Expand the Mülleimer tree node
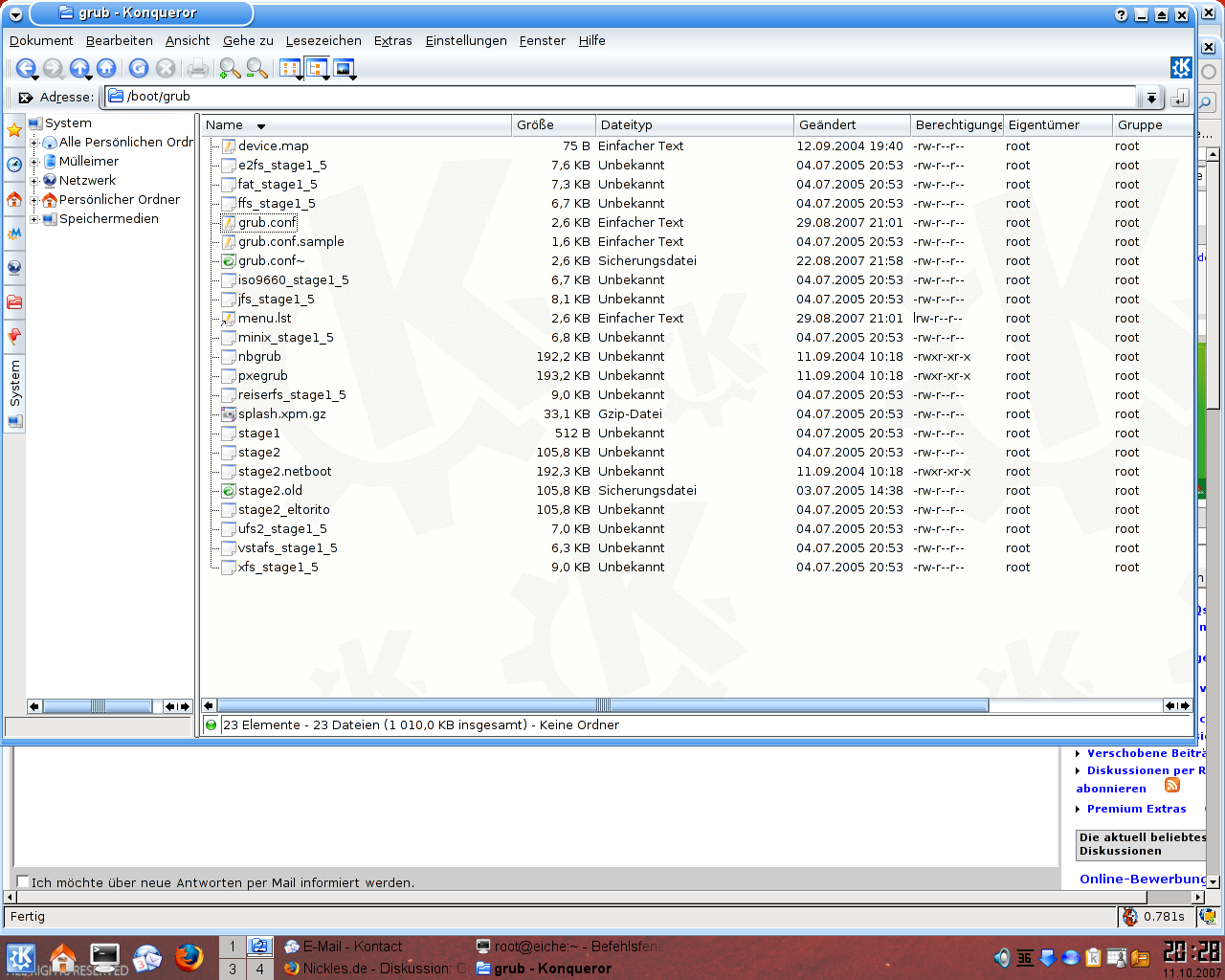Screen dimensions: 1225x980 pos(34,162)
